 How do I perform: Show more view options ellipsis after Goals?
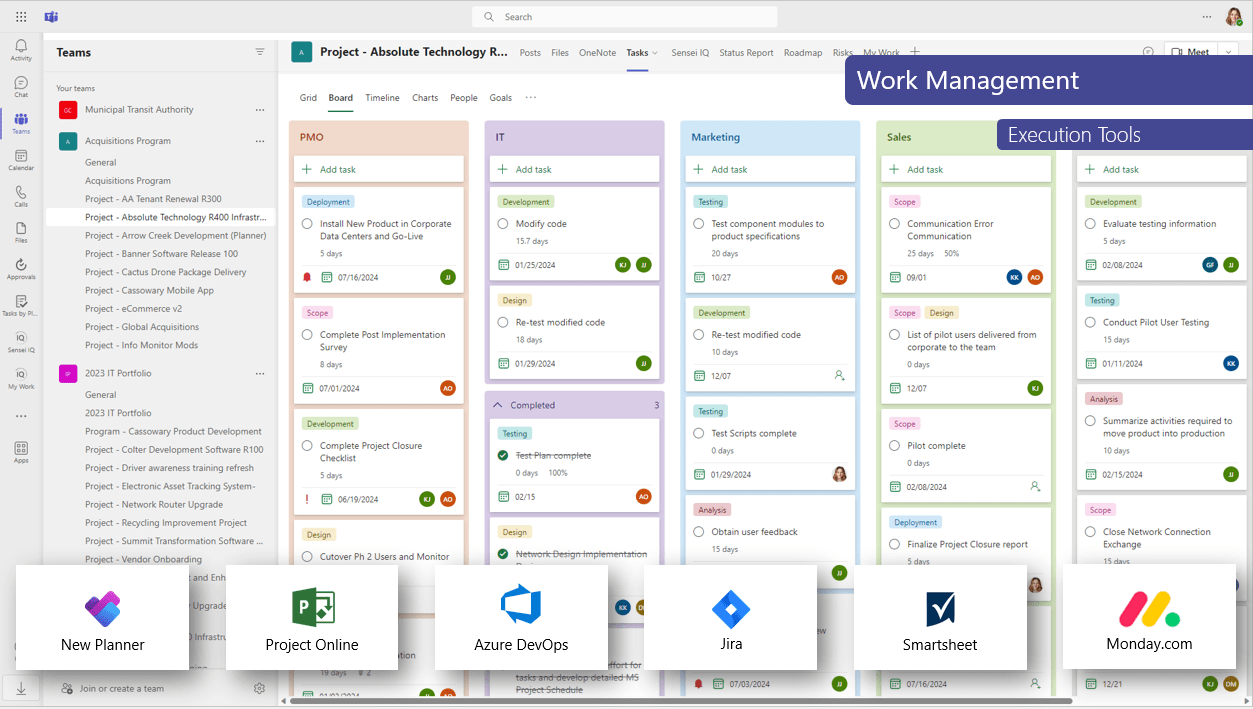click(531, 98)
